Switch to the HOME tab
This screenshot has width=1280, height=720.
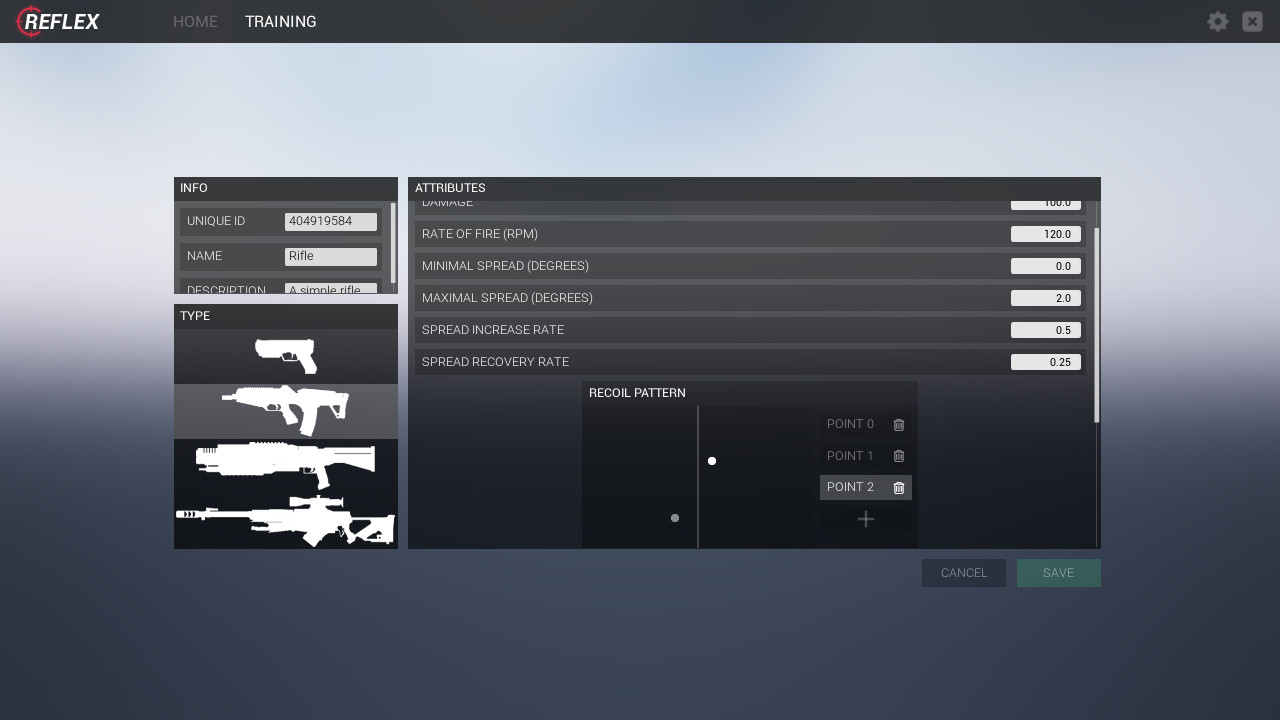[x=195, y=21]
